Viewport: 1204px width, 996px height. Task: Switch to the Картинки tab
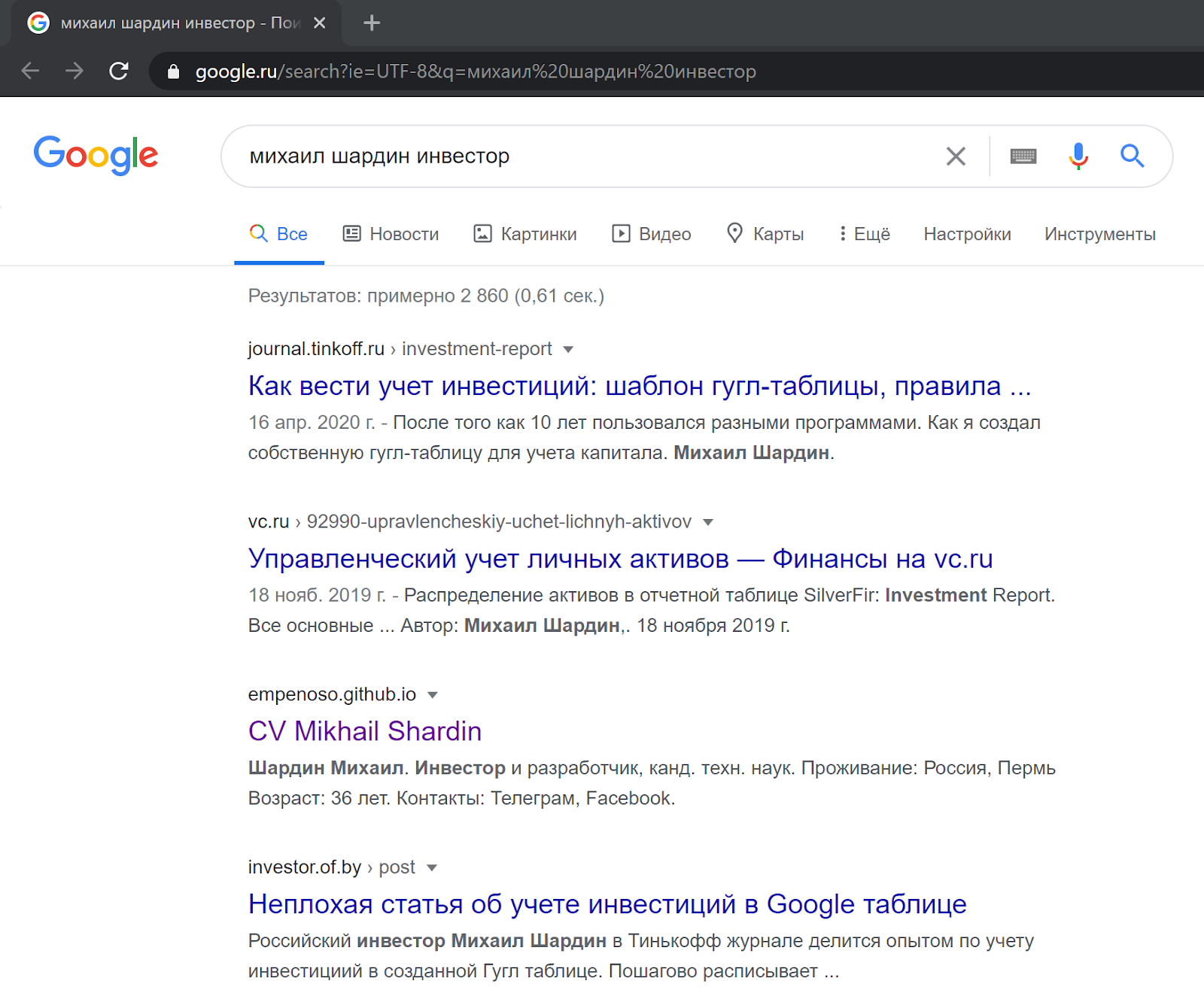(x=525, y=234)
